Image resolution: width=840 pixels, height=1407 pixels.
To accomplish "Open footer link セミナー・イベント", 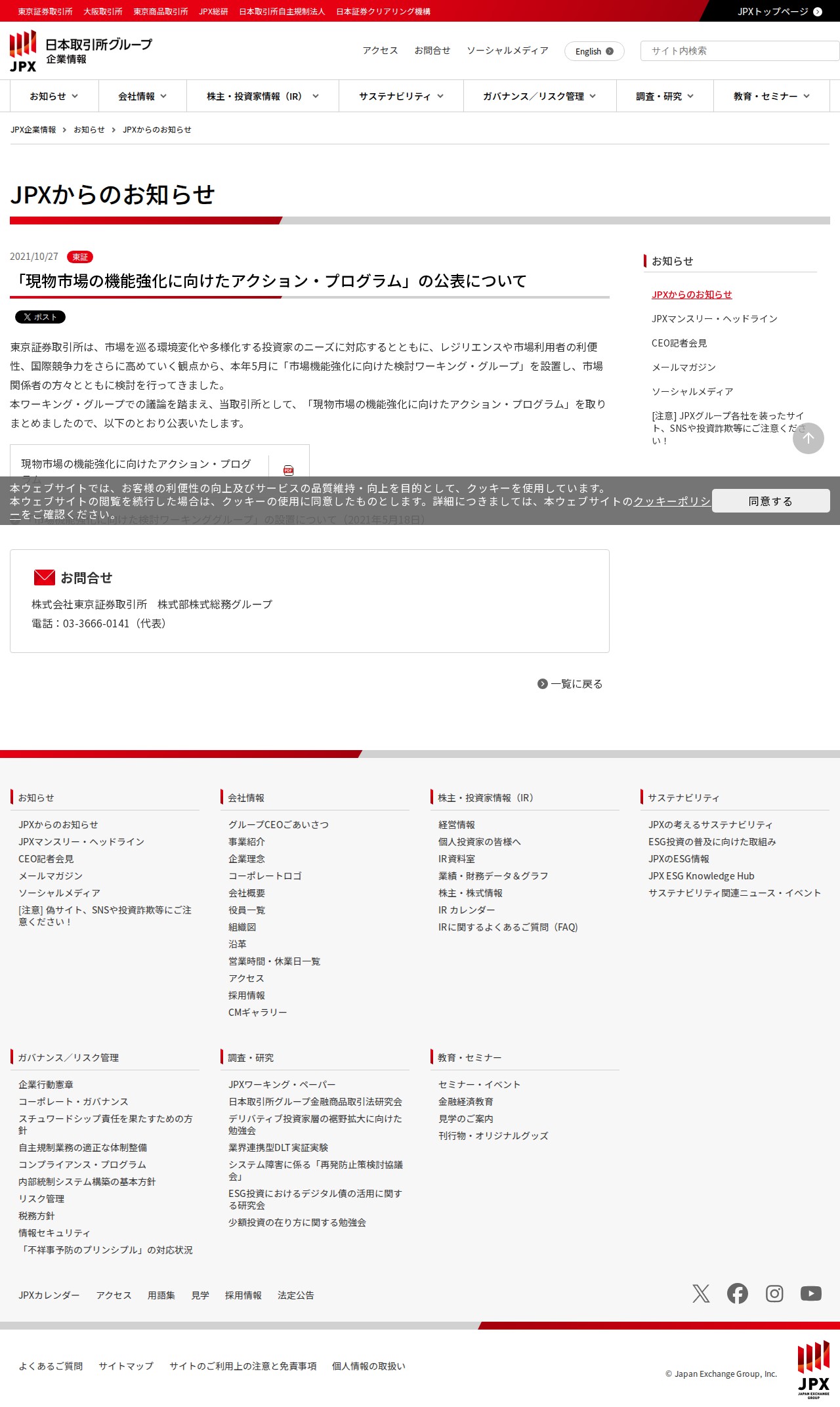I will point(480,1085).
